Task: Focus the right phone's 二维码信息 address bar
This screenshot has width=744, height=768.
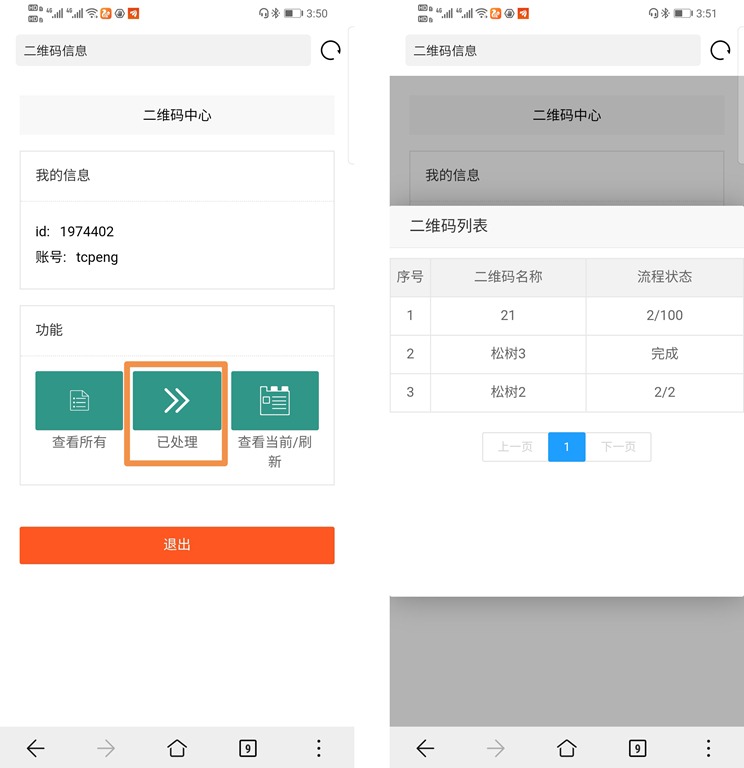Action: 552,51
